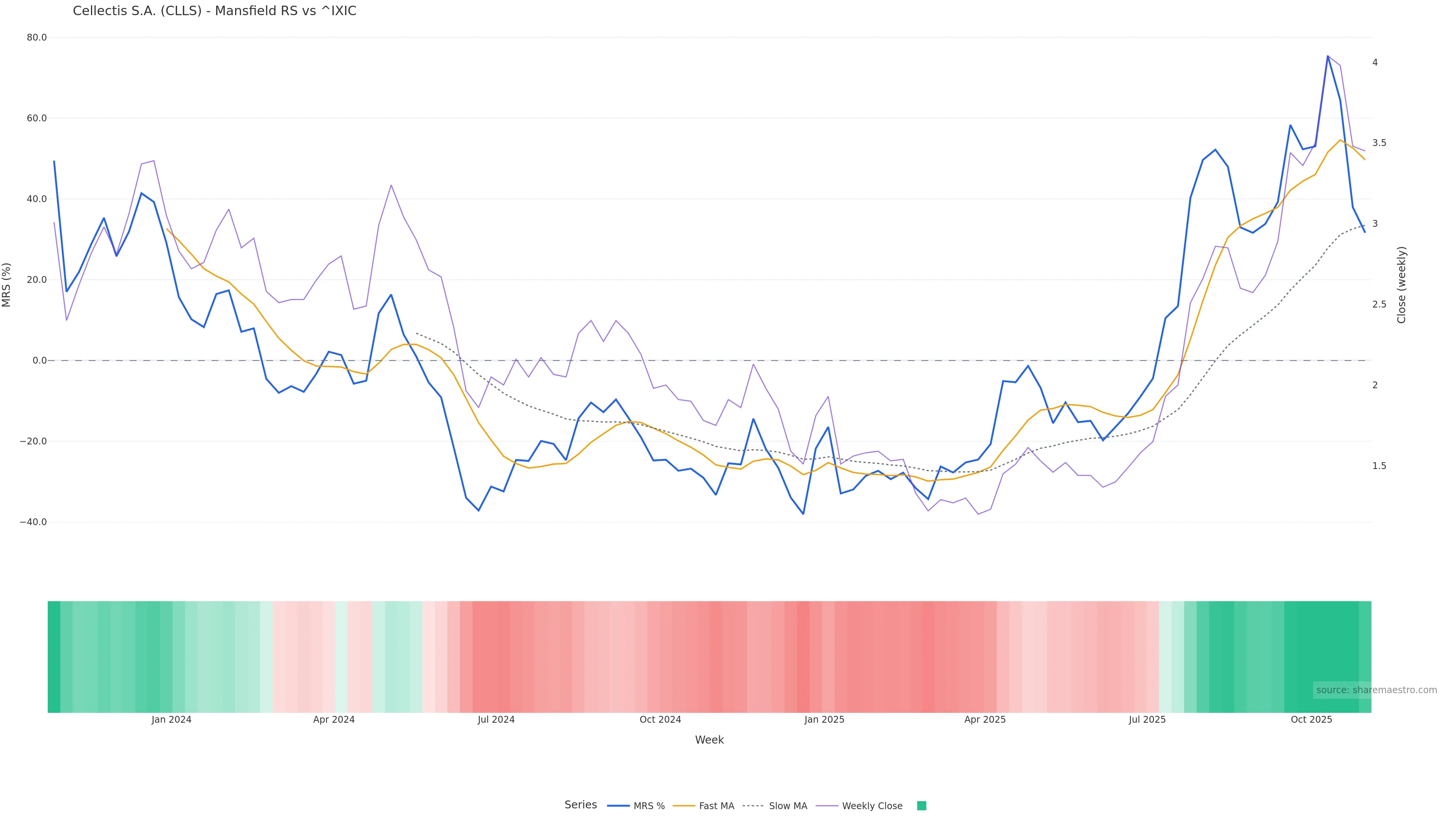The width and height of the screenshot is (1456, 819).
Task: Select the Jan 2024 x-axis tick label
Action: tap(171, 720)
